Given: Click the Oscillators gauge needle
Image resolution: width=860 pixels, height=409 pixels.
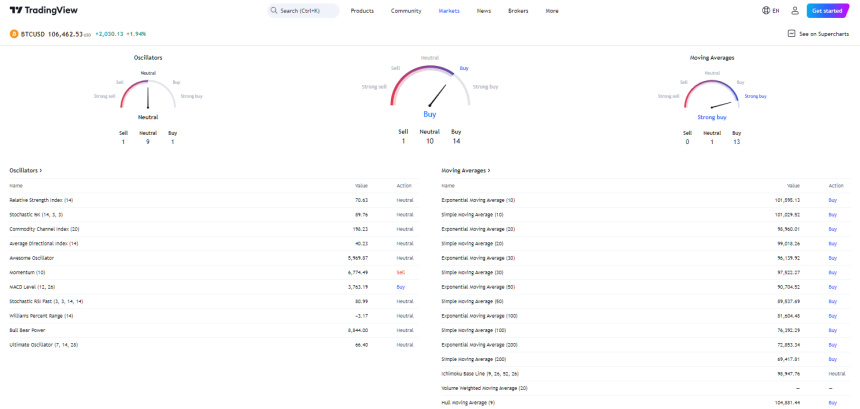Looking at the screenshot, I should pos(149,97).
